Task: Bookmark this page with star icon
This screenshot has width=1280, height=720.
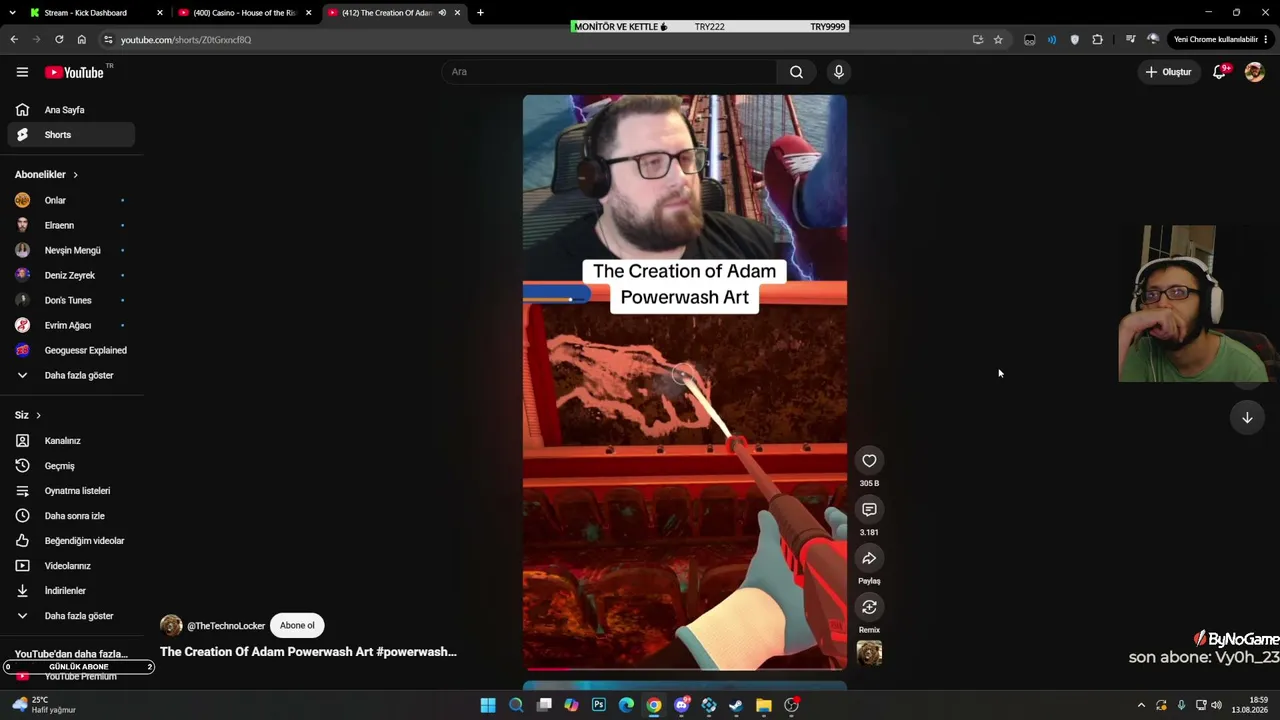Action: tap(998, 40)
